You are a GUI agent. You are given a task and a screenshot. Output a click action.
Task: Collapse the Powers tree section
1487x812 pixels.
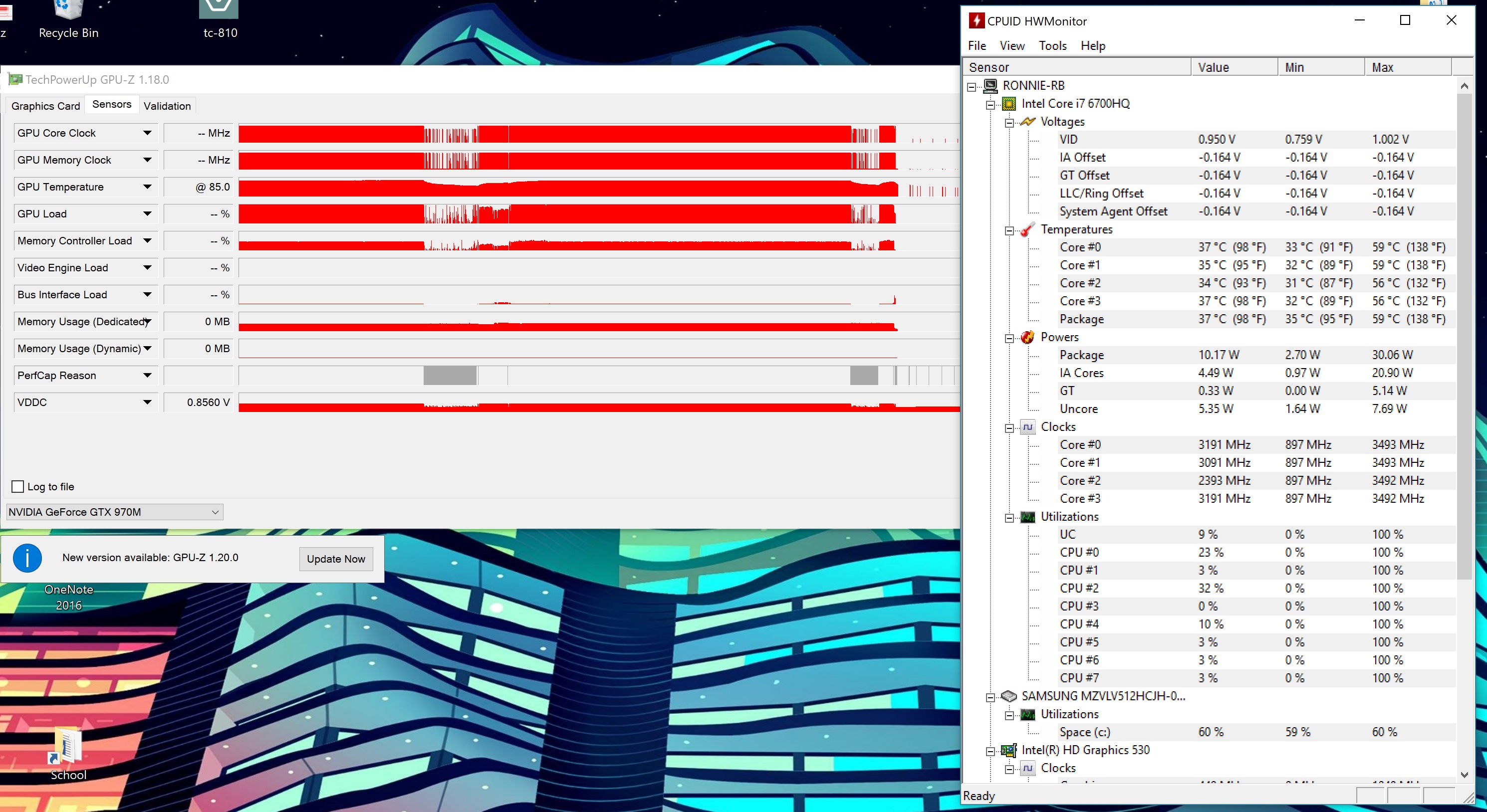click(1009, 338)
